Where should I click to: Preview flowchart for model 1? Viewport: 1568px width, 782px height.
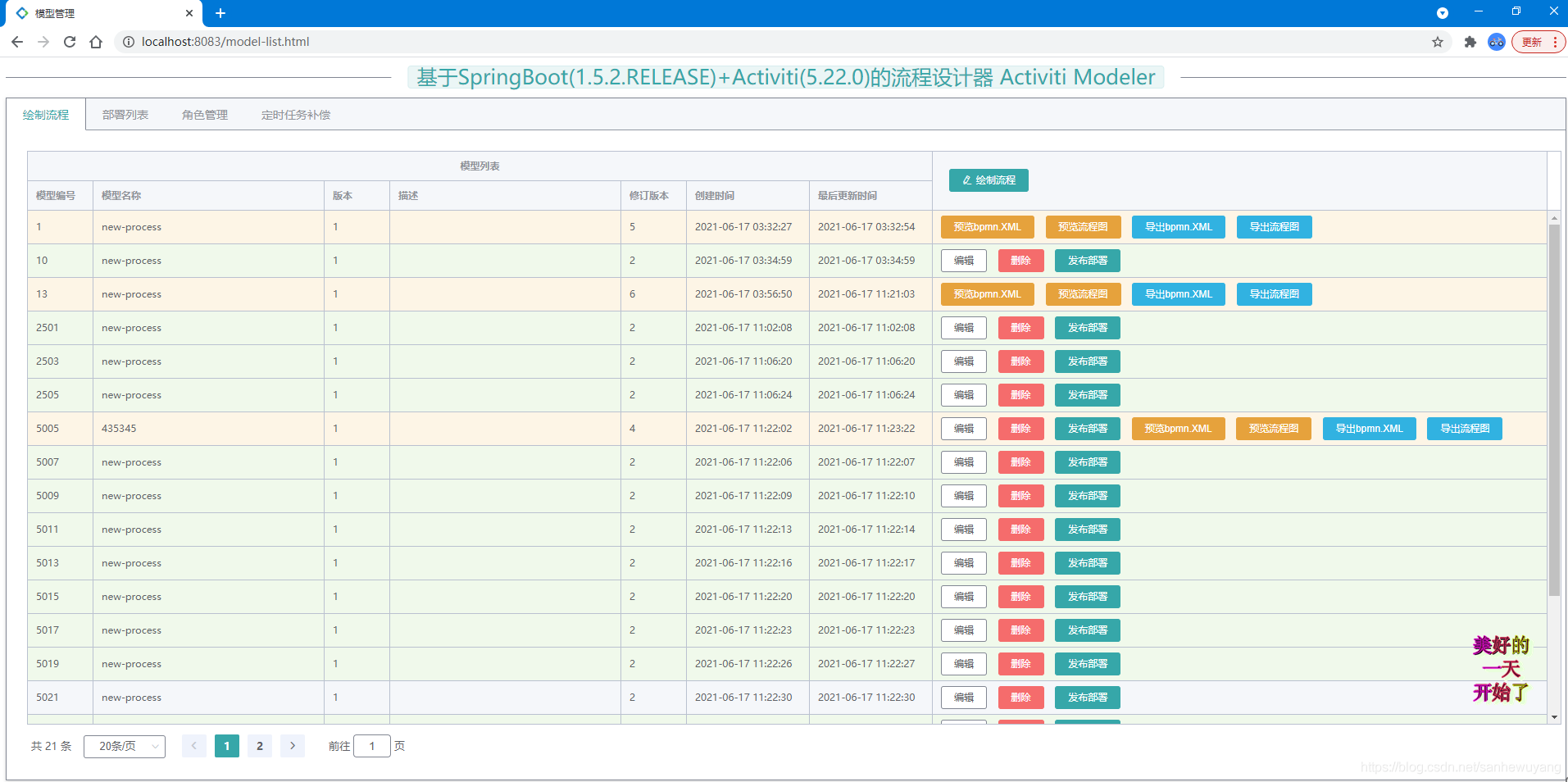(x=1083, y=227)
